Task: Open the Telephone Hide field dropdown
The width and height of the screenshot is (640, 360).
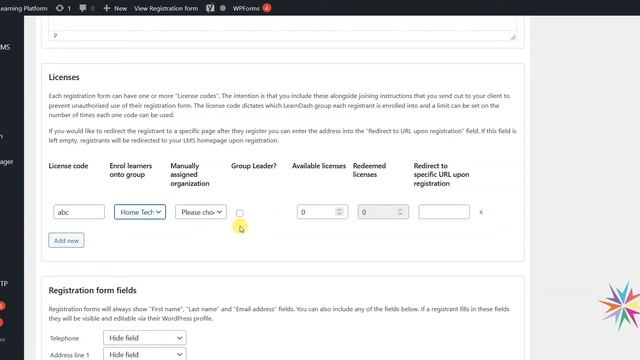Action: point(145,338)
